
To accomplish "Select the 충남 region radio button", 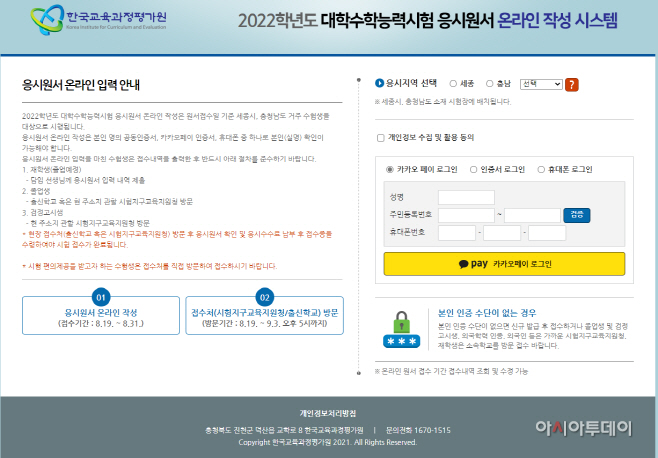I will click(489, 84).
